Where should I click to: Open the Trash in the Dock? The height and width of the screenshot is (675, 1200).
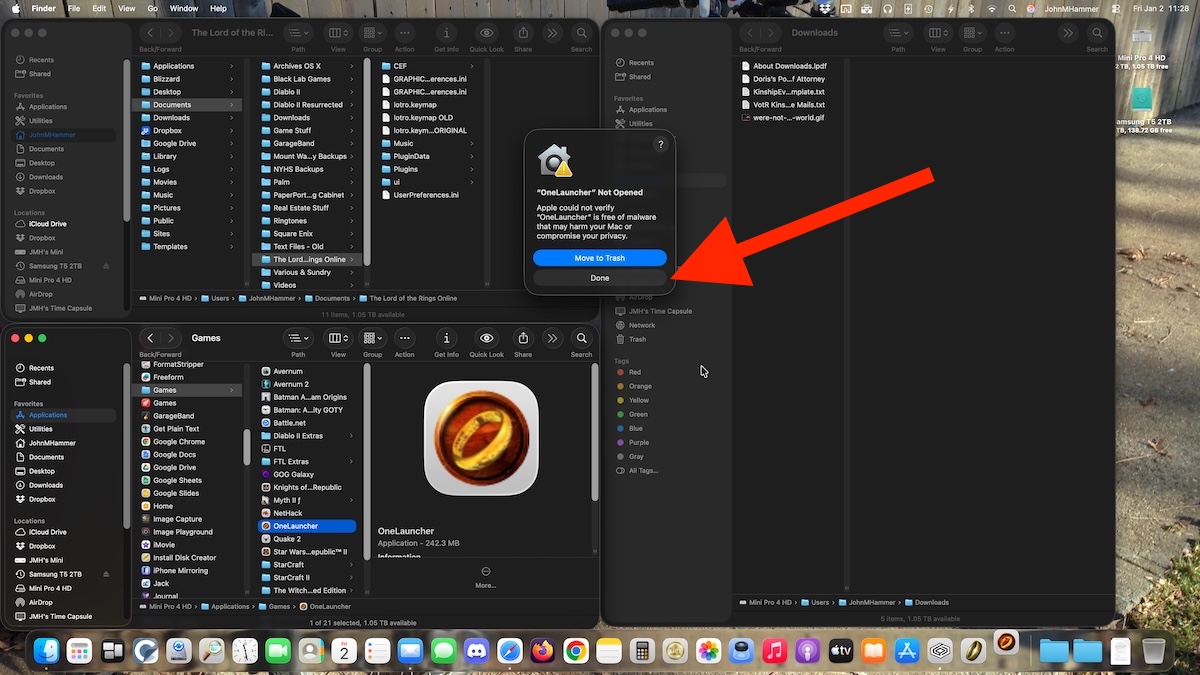[1154, 651]
